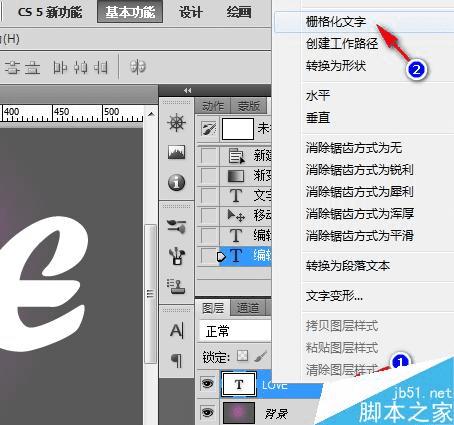The width and height of the screenshot is (454, 425).
Task: Hide the LOVE text layer
Action: pos(208,384)
